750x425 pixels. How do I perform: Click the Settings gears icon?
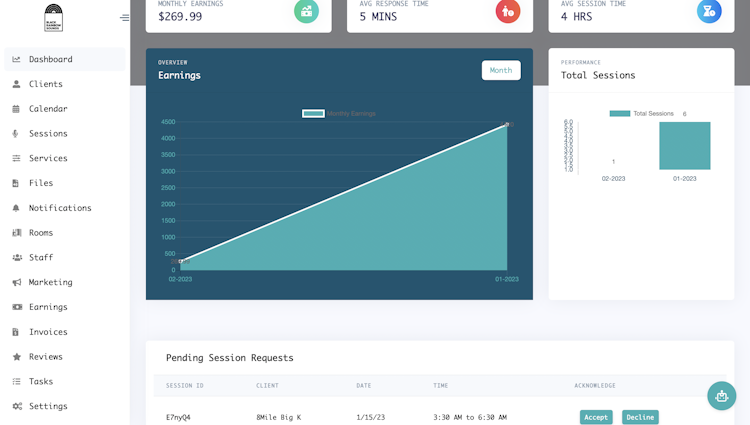[x=17, y=406]
